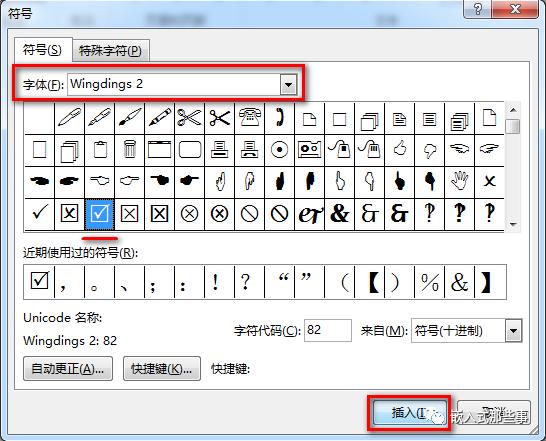Pick the telephone symbol
The height and width of the screenshot is (441, 546).
[250, 118]
